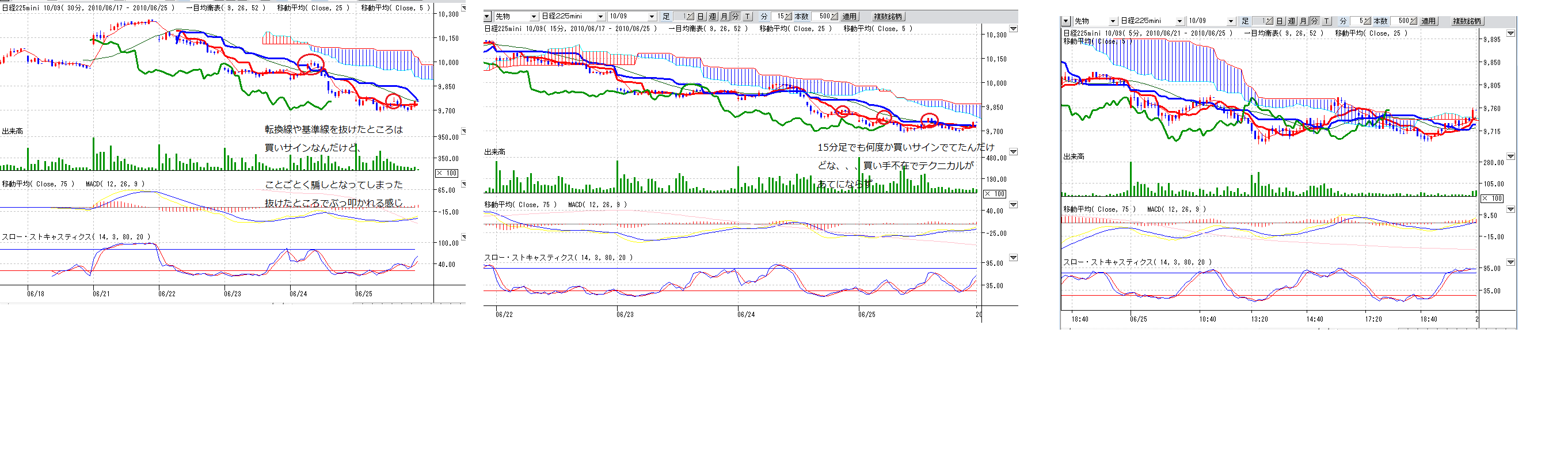This screenshot has height=451, width=1568.
Task: Click the T tick button in right chart
Action: [x=1326, y=21]
